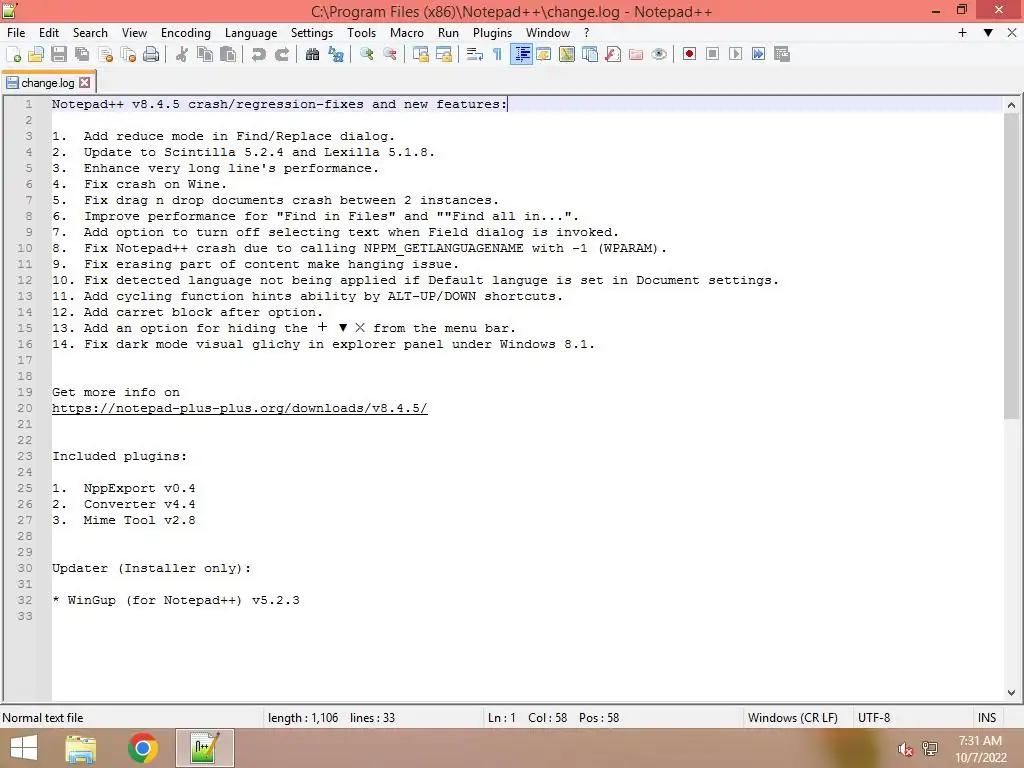1024x768 pixels.
Task: Open the Replace dialog from the toolbar
Action: pos(336,54)
